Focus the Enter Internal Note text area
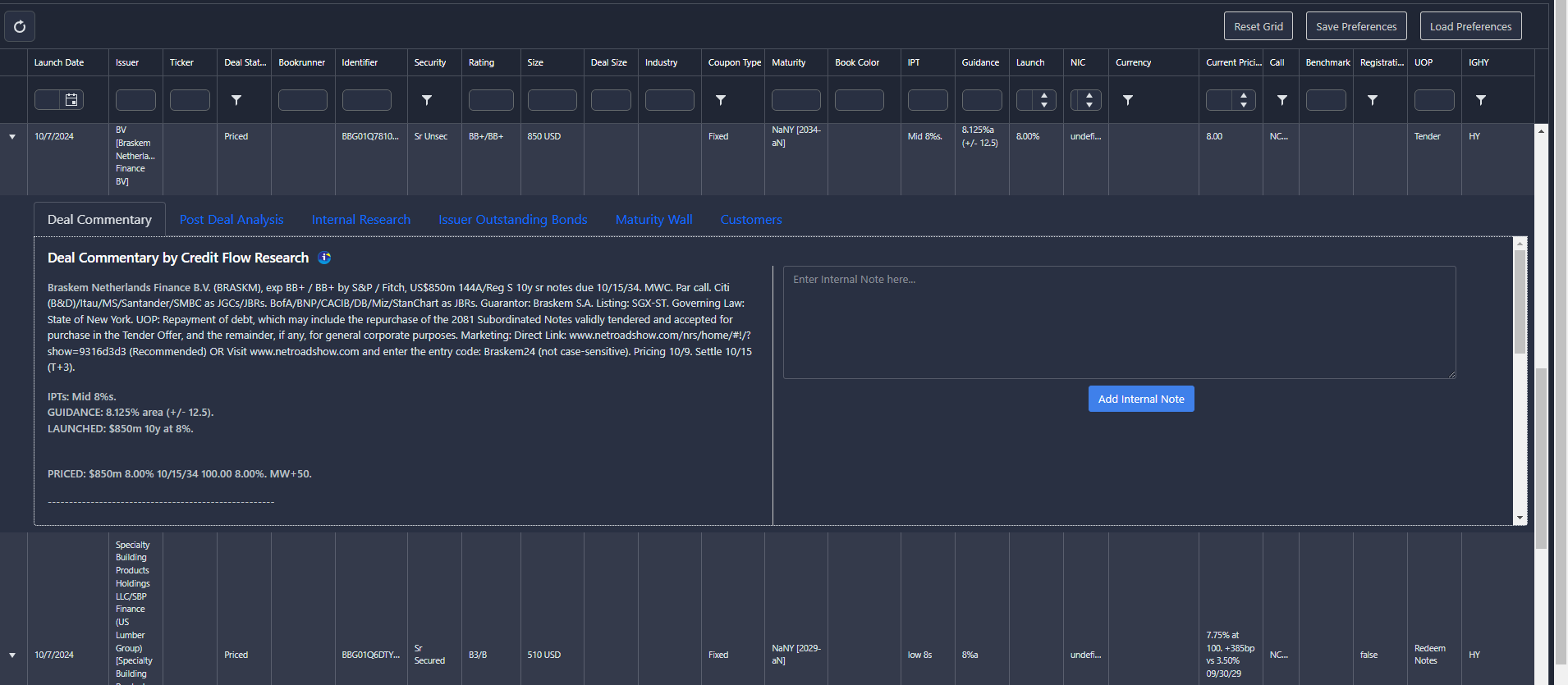Viewport: 1568px width, 685px height. pos(1120,322)
